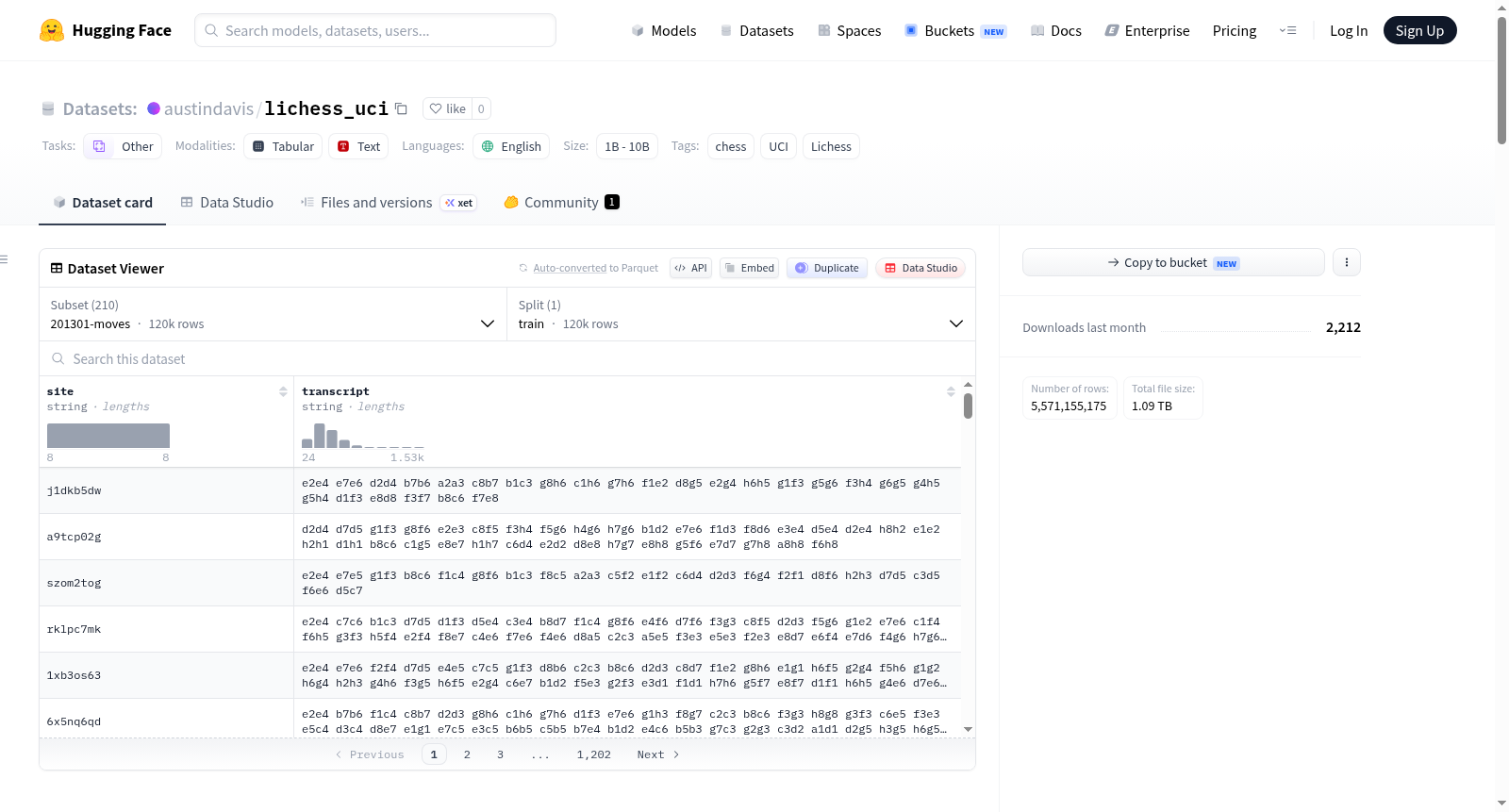Select the row with site rklpc7mk

click(500, 629)
